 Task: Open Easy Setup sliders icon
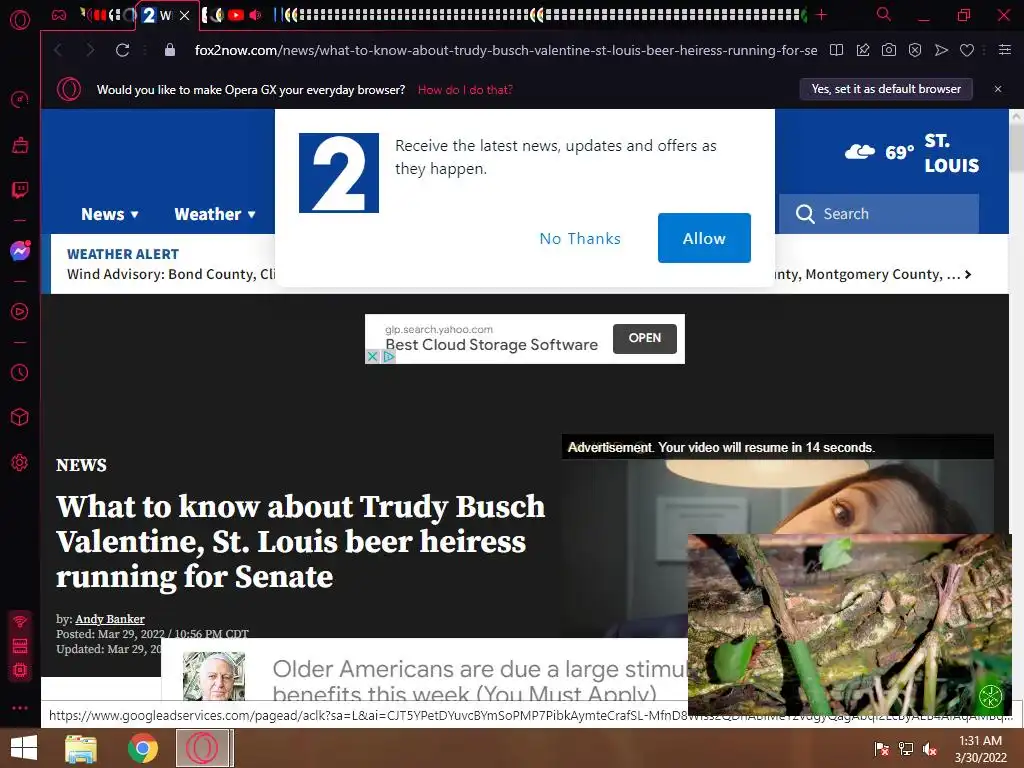coord(1005,50)
